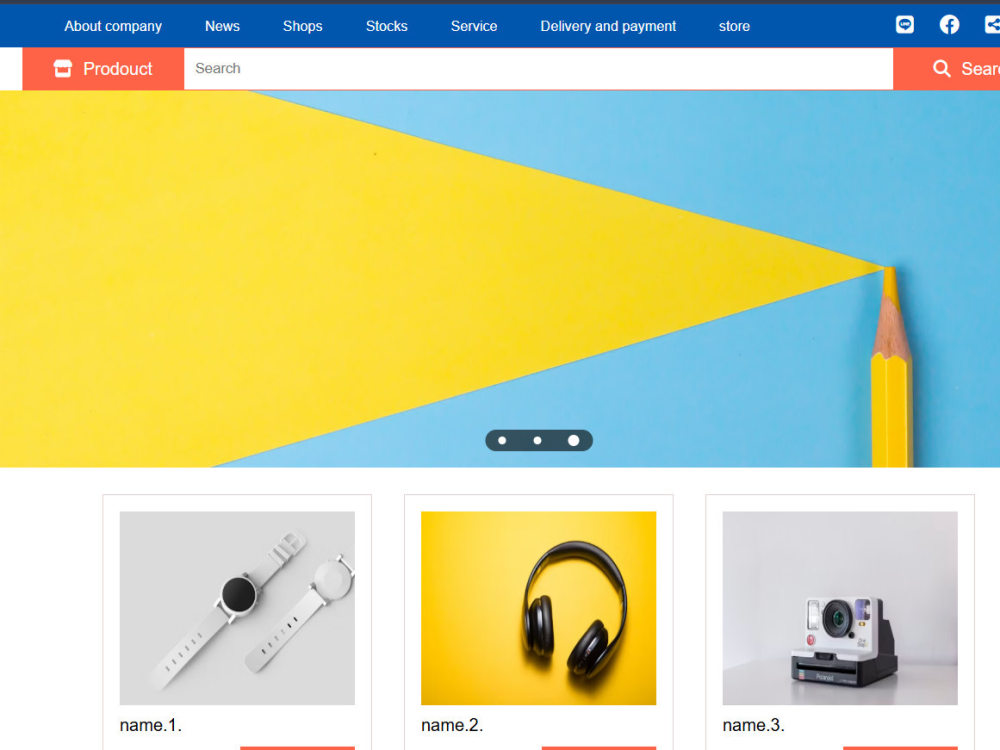Click the pencil banner image

tap(500, 279)
